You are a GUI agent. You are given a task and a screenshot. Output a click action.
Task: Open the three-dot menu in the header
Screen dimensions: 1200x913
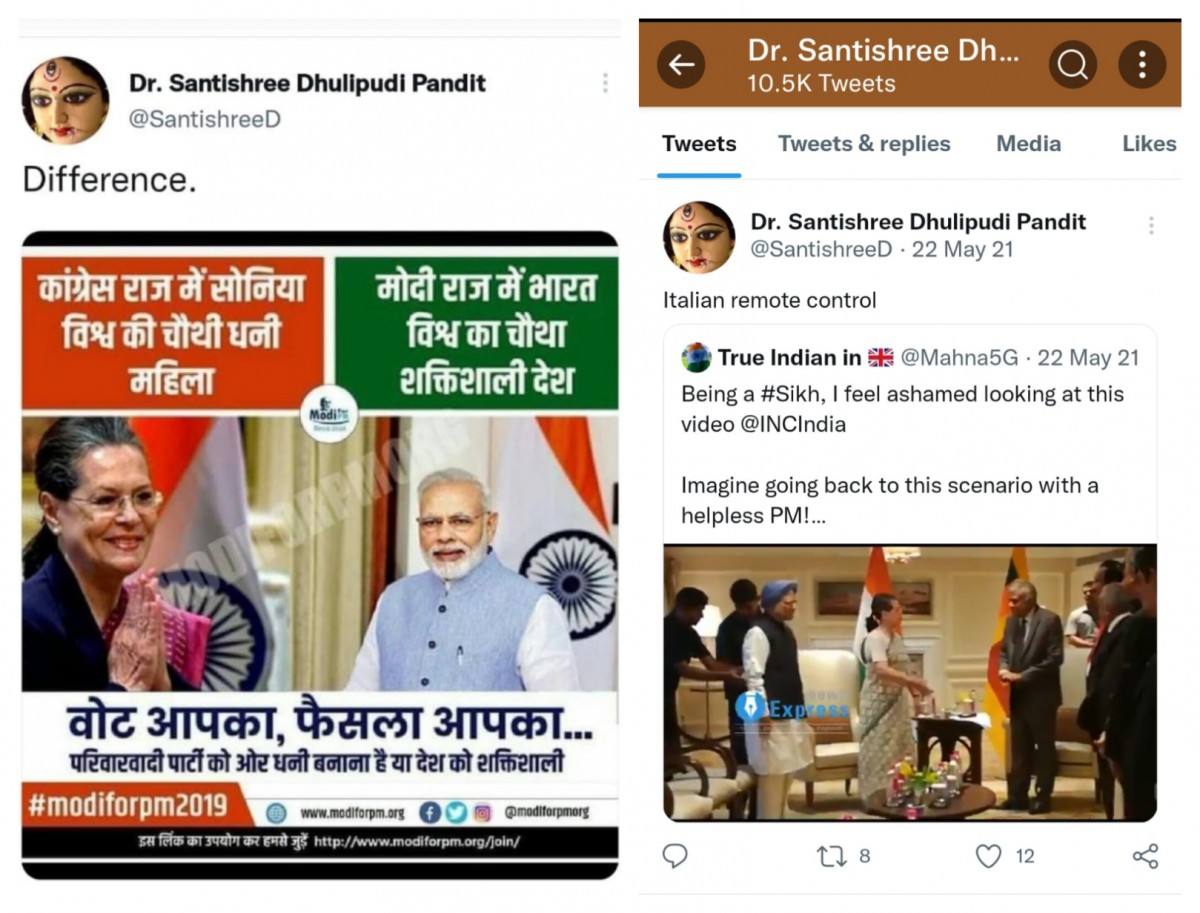(1142, 65)
